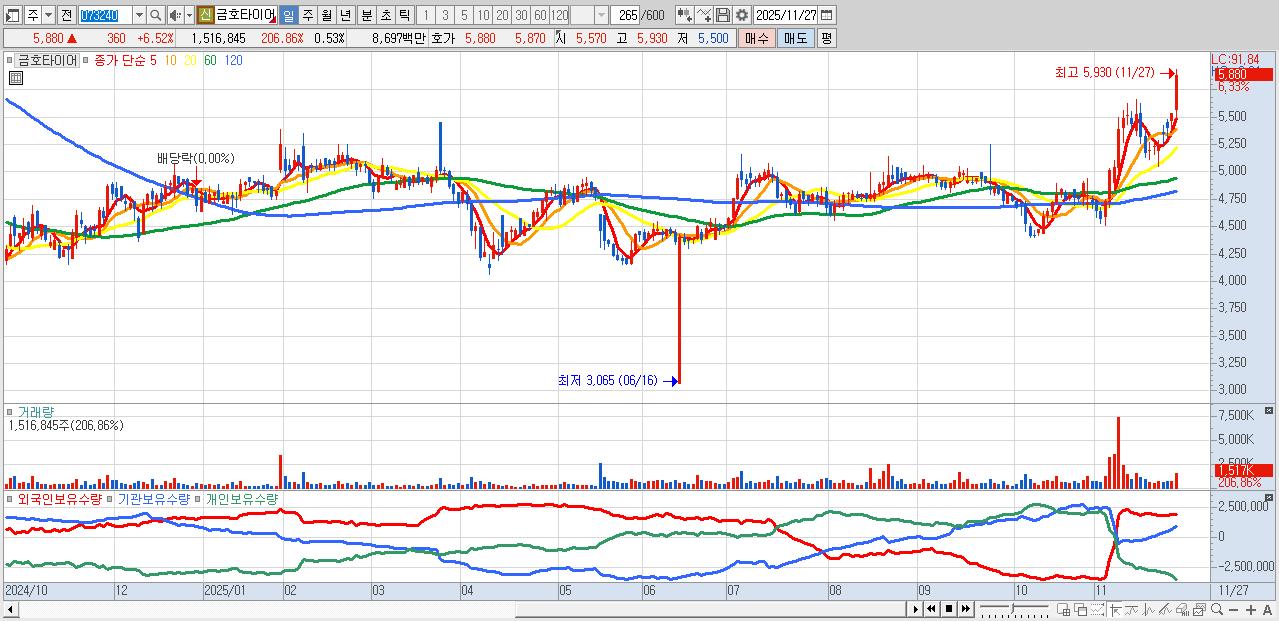Adjust the chart zoom slider handle
Viewport: 1279px width, 621px height.
1013,609
